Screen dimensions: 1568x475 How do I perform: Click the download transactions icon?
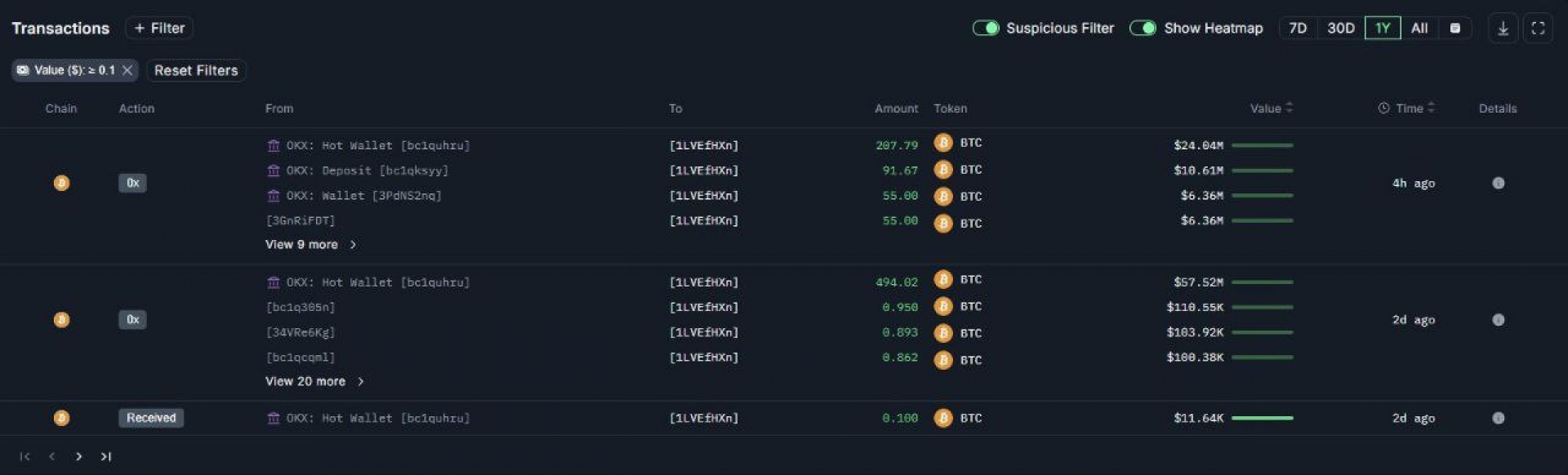(1503, 29)
